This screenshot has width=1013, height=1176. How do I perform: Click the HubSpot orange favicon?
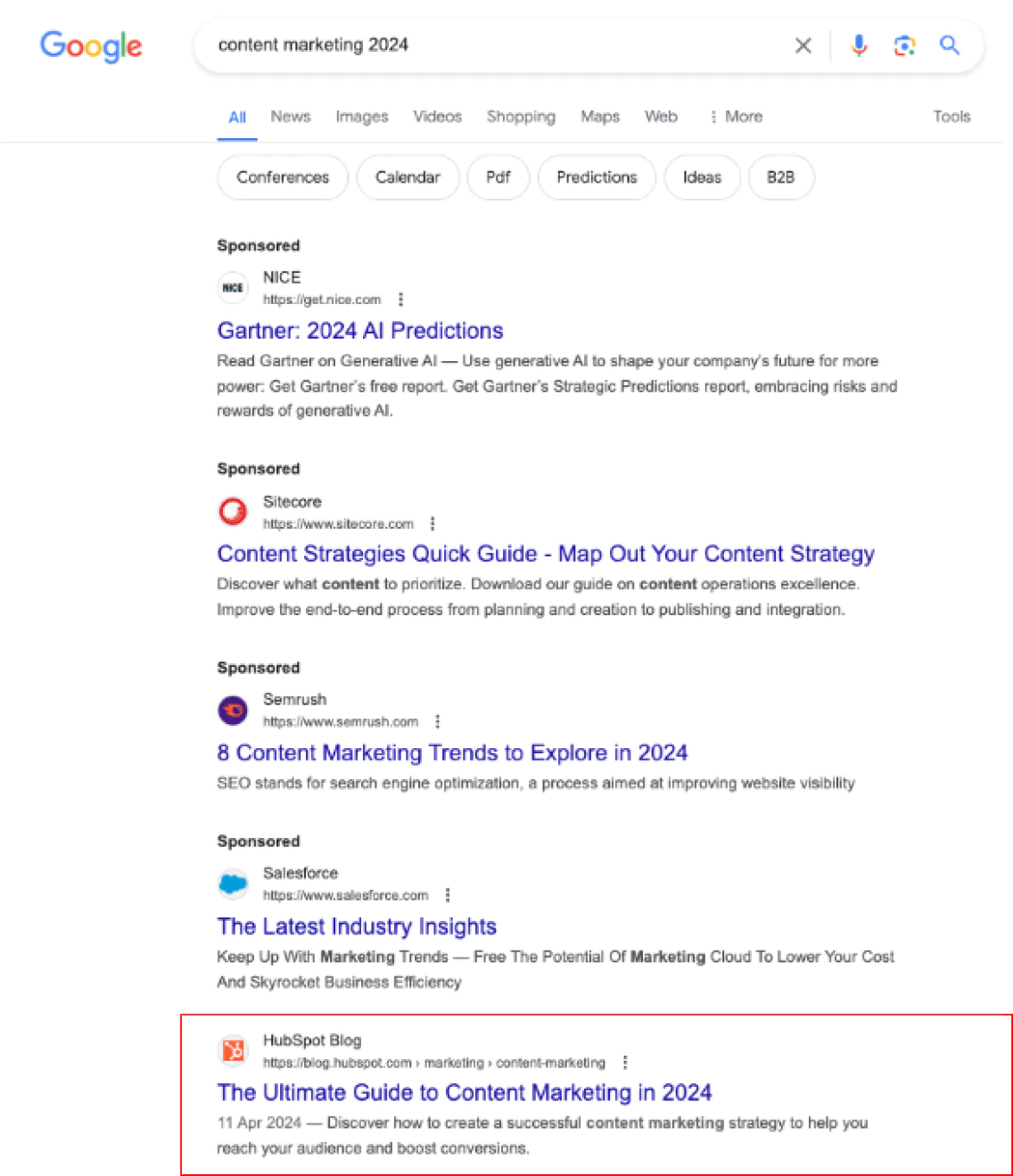[x=233, y=1051]
